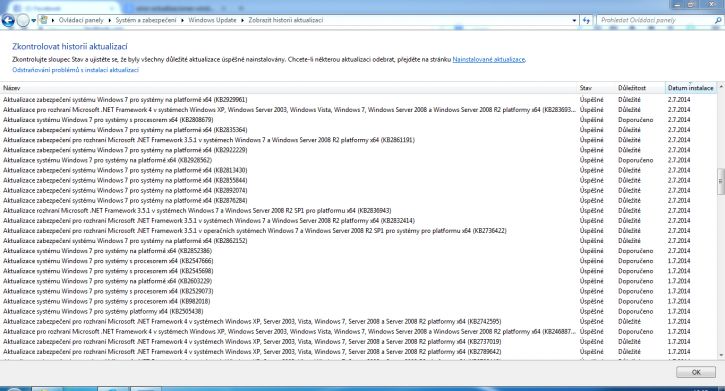This screenshot has width=725, height=391.
Task: Sort list by the Stav column header
Action: coord(596,88)
